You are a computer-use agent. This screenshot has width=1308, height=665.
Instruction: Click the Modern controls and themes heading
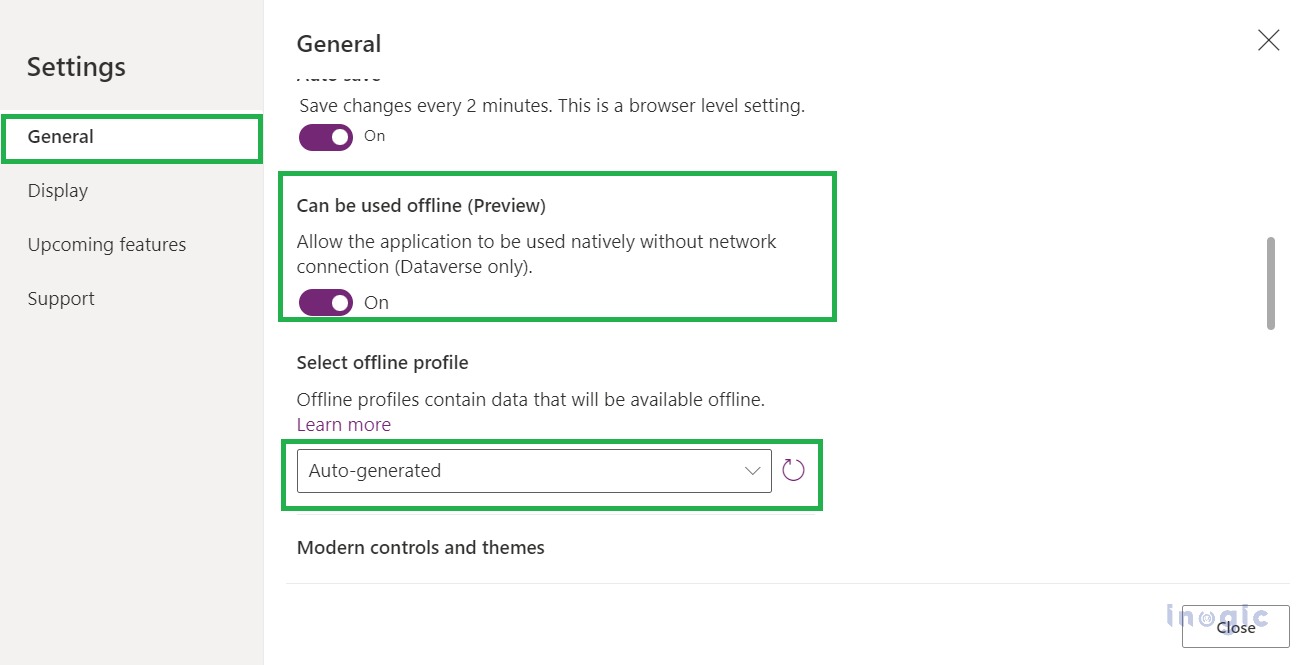pyautogui.click(x=421, y=547)
